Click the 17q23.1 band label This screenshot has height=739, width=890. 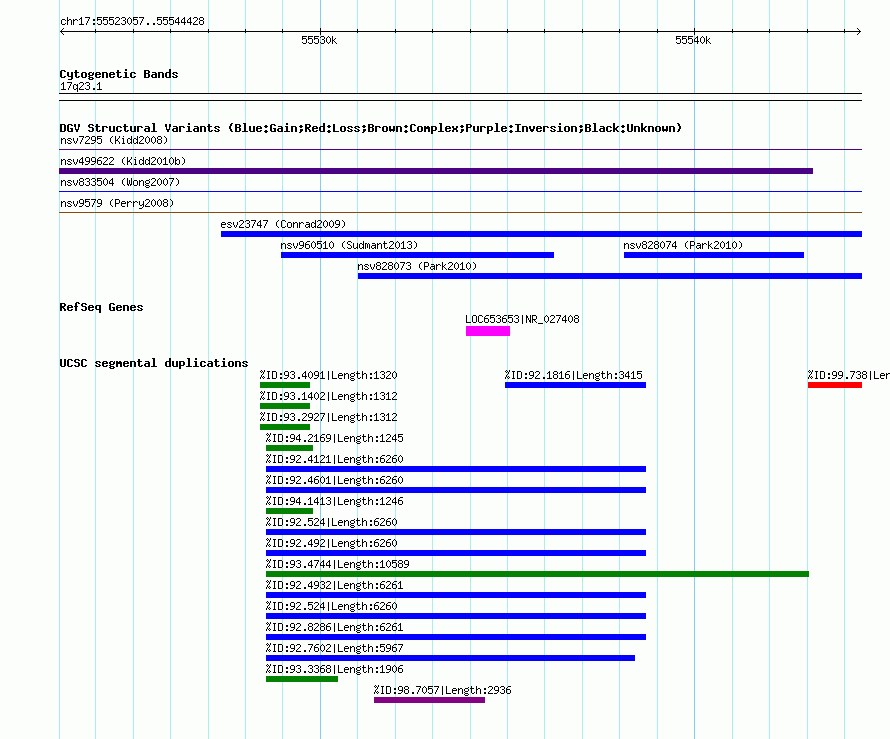click(x=81, y=86)
